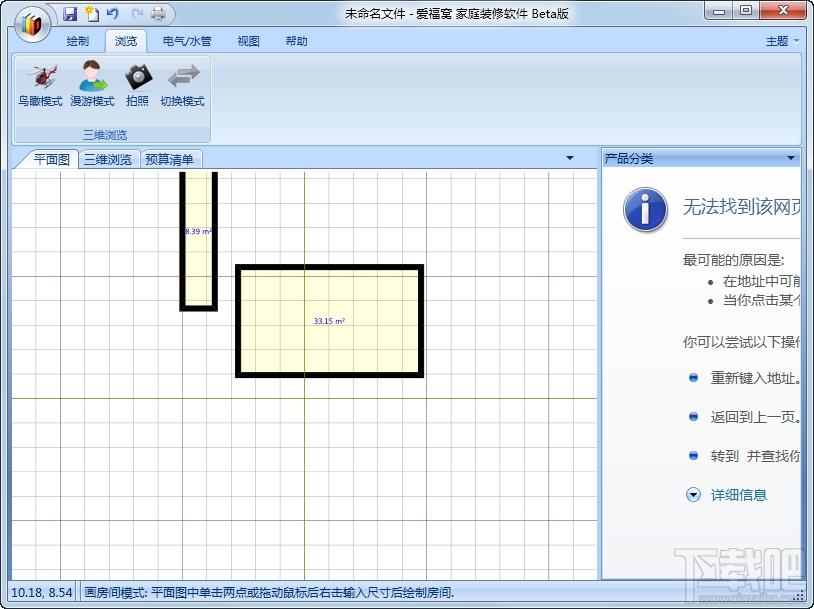Click the 详细信息 link text
Screen dimensions: 814x609
coord(738,495)
